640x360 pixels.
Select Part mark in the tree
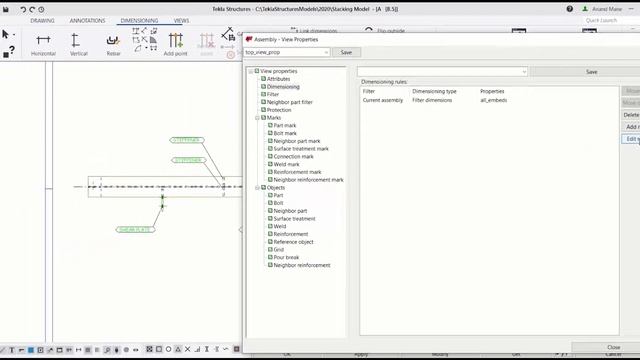click(285, 126)
